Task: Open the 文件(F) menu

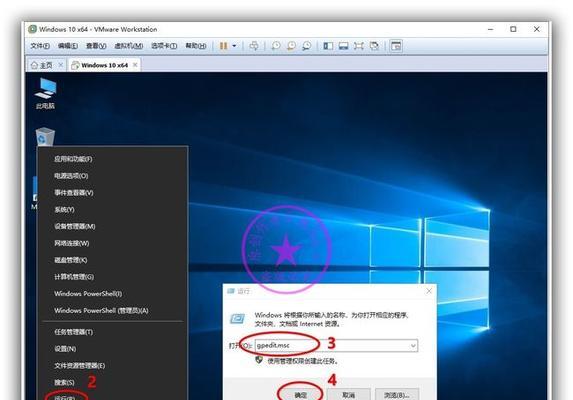Action: (x=40, y=46)
